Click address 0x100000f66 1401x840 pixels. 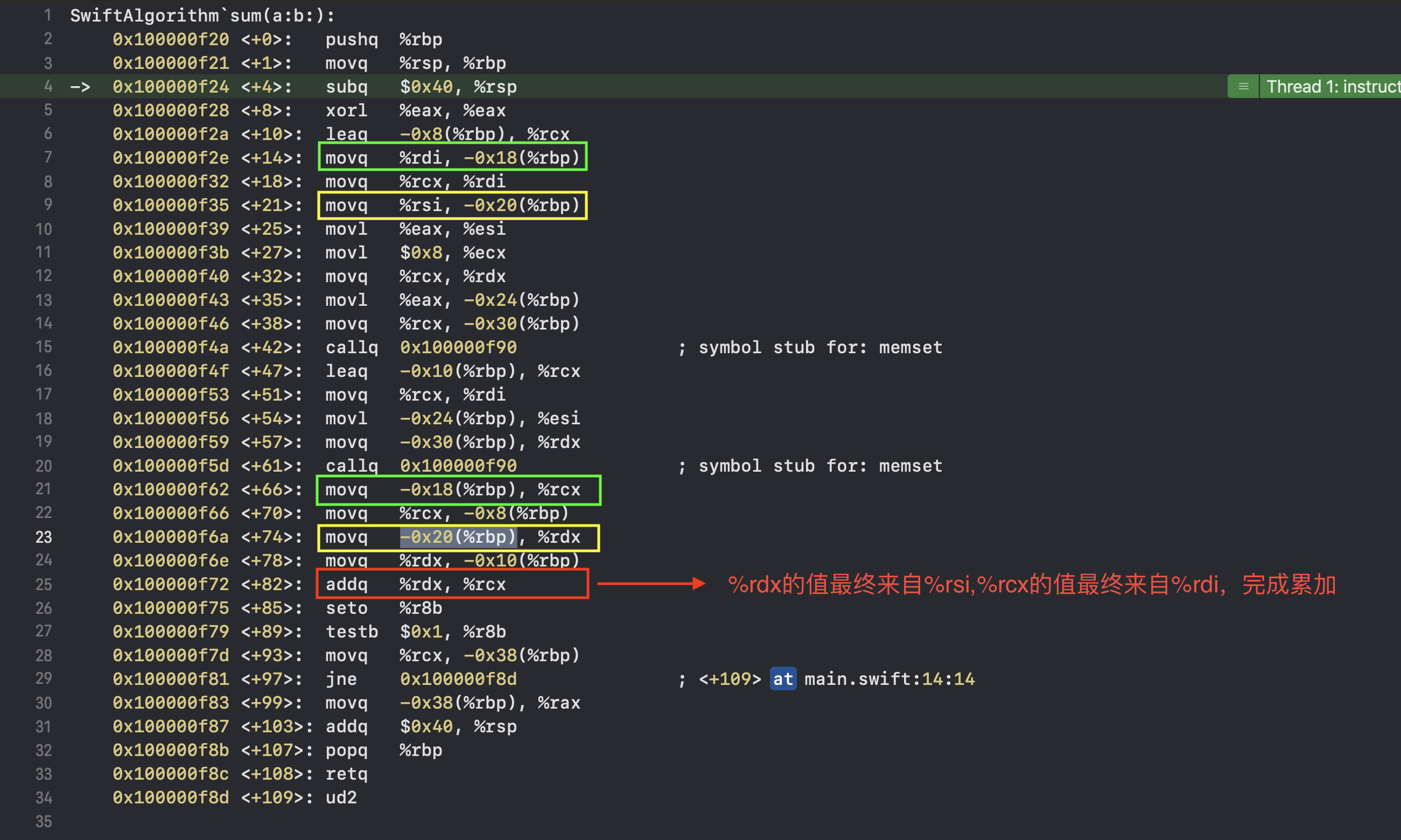click(171, 513)
